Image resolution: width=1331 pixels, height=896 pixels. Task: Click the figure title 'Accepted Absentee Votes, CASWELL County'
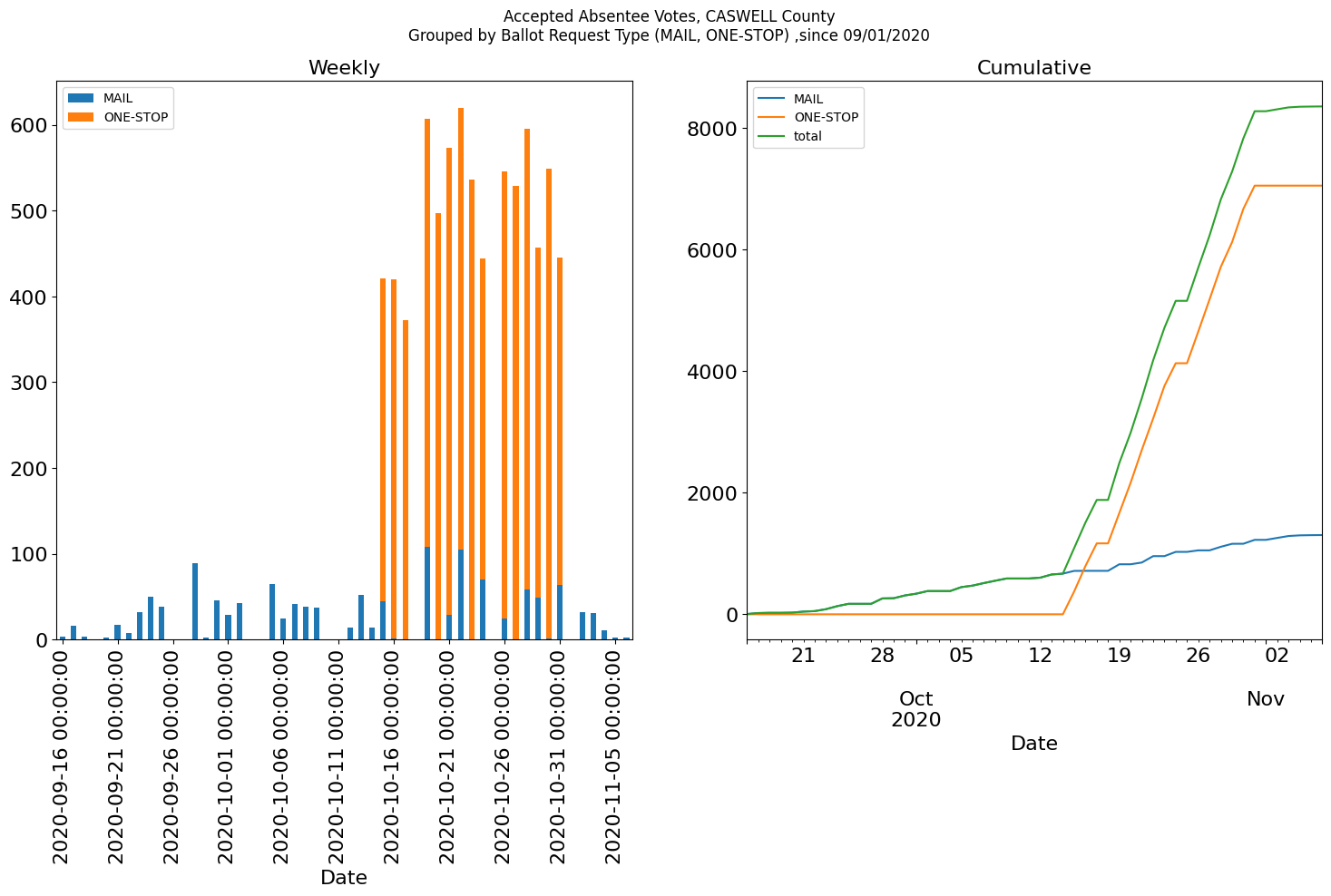click(x=669, y=16)
